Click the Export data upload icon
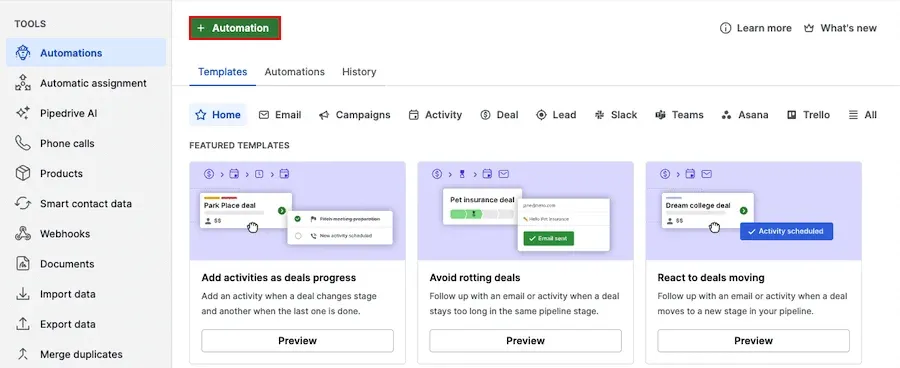This screenshot has width=900, height=368. click(x=23, y=324)
